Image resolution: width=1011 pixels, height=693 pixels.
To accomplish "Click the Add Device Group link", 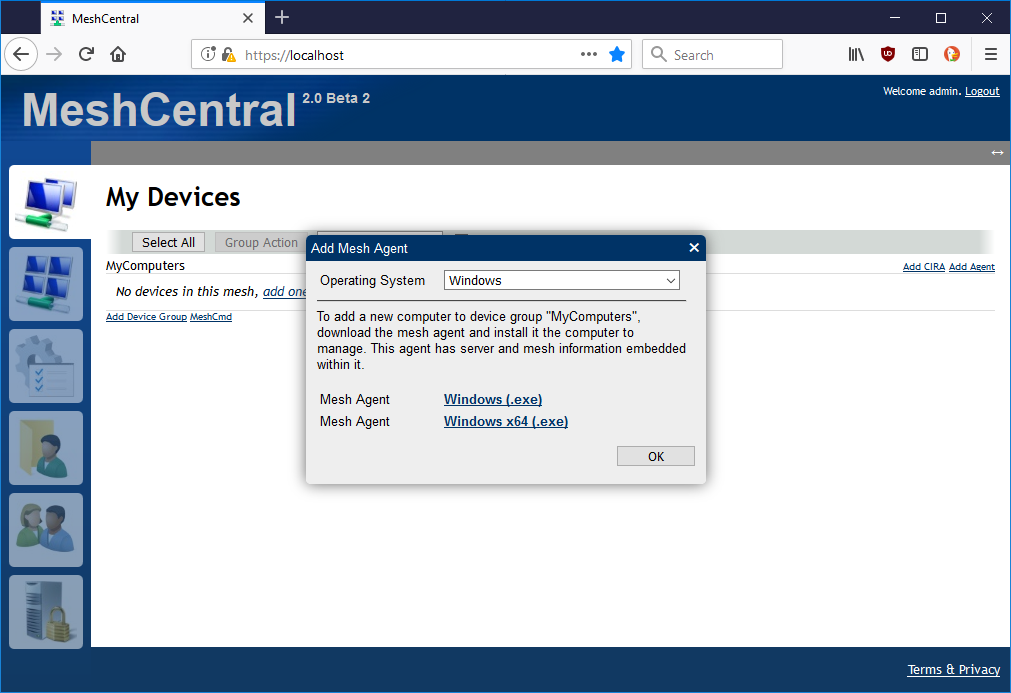I will click(x=146, y=317).
